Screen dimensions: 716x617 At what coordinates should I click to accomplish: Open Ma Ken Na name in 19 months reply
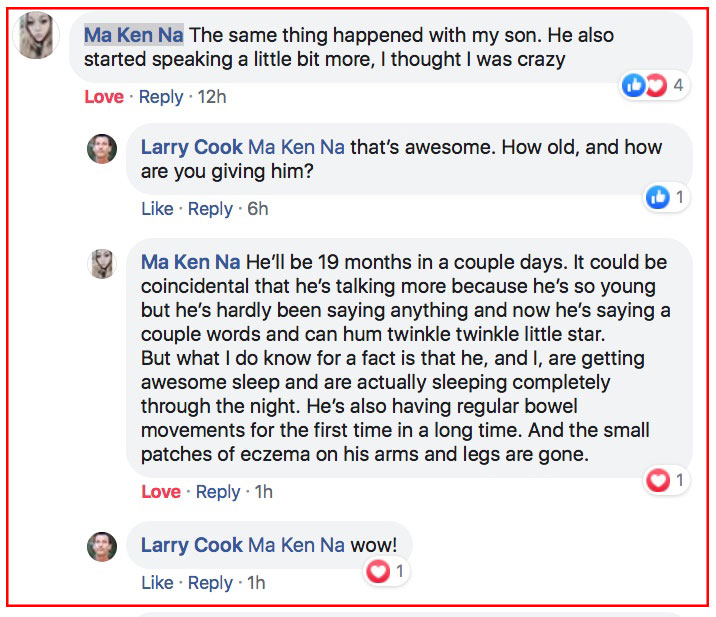click(x=190, y=262)
